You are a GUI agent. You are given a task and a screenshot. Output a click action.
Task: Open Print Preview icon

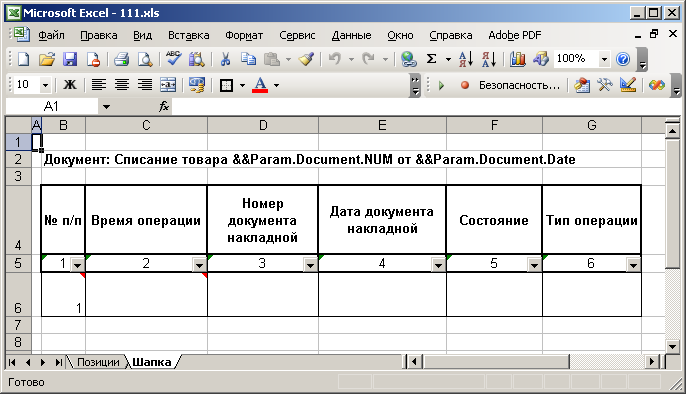coord(144,59)
